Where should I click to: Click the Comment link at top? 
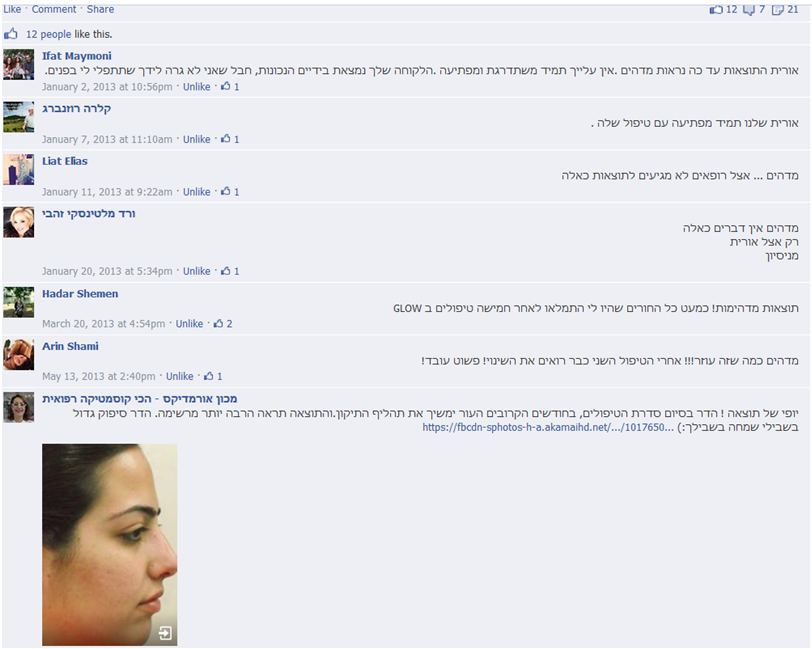(x=54, y=9)
